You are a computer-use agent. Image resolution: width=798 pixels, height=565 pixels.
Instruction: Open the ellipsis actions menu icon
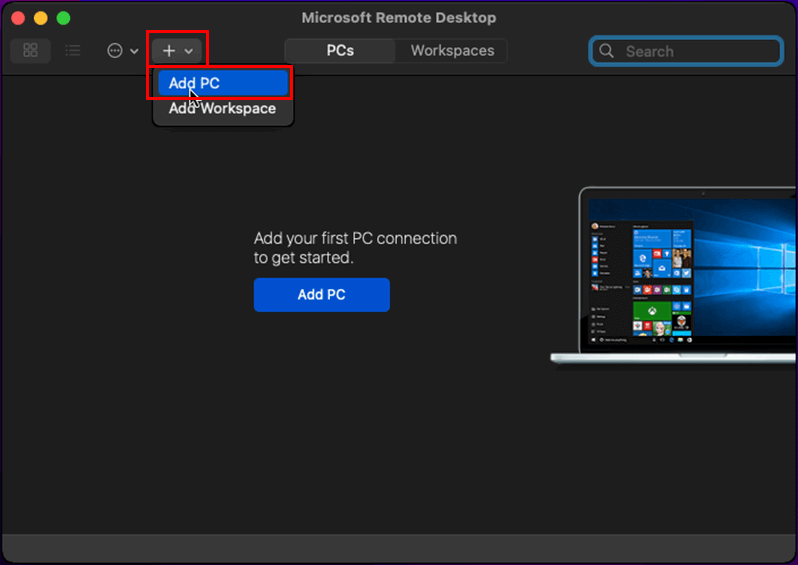pyautogui.click(x=115, y=50)
